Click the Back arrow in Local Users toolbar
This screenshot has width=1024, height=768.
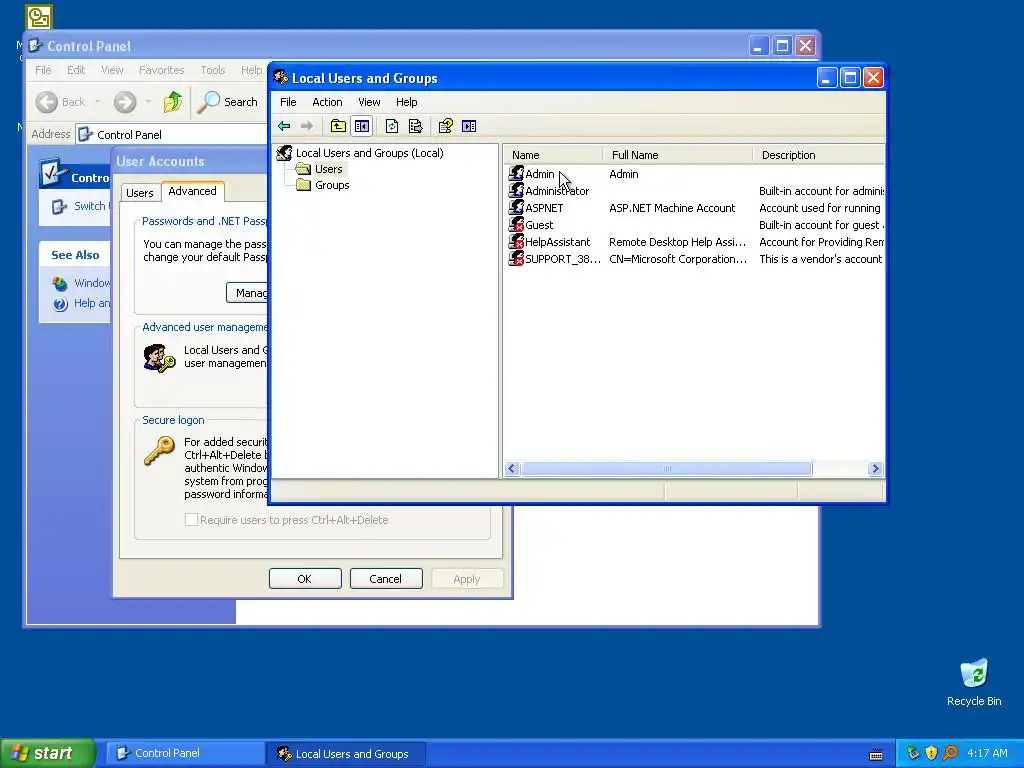(284, 126)
